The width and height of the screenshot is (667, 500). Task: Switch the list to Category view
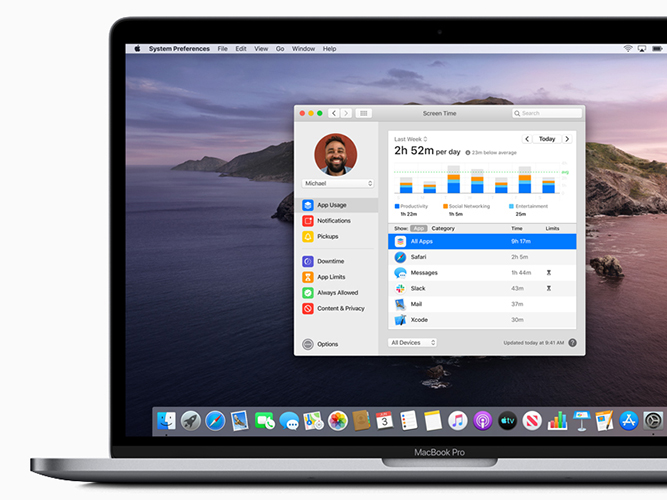point(443,229)
